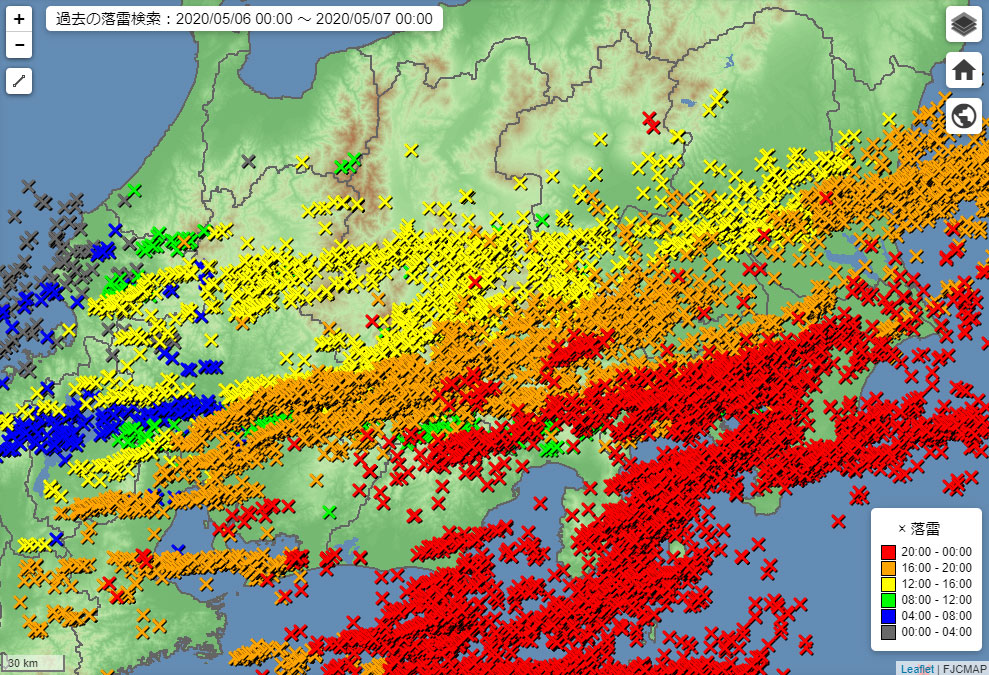Activate the line measurement tool
Image resolution: width=989 pixels, height=675 pixels.
click(x=19, y=82)
